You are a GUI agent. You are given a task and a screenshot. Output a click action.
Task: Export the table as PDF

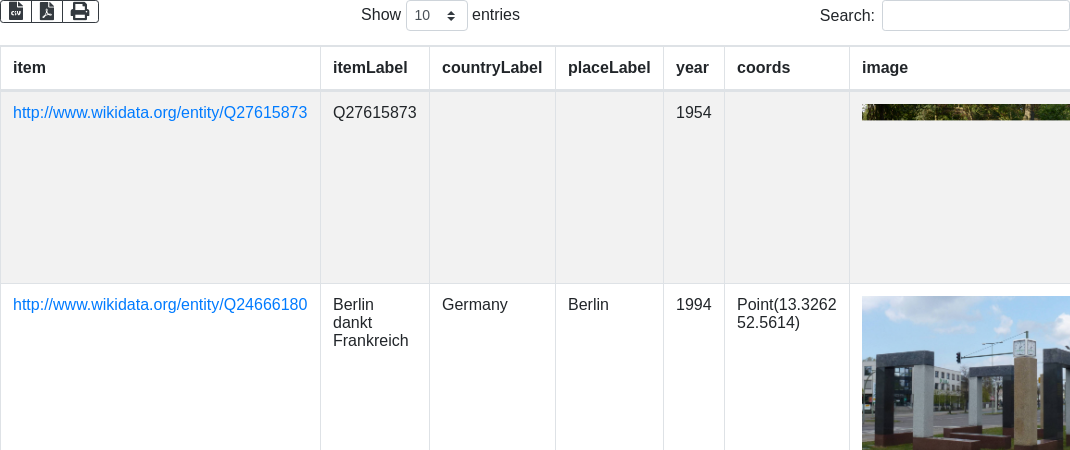pyautogui.click(x=47, y=11)
